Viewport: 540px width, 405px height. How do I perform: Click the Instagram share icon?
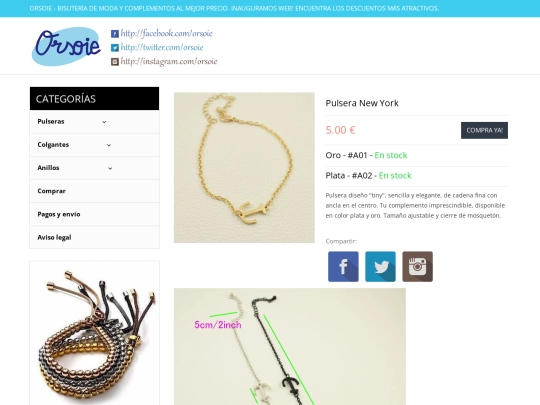coord(417,267)
